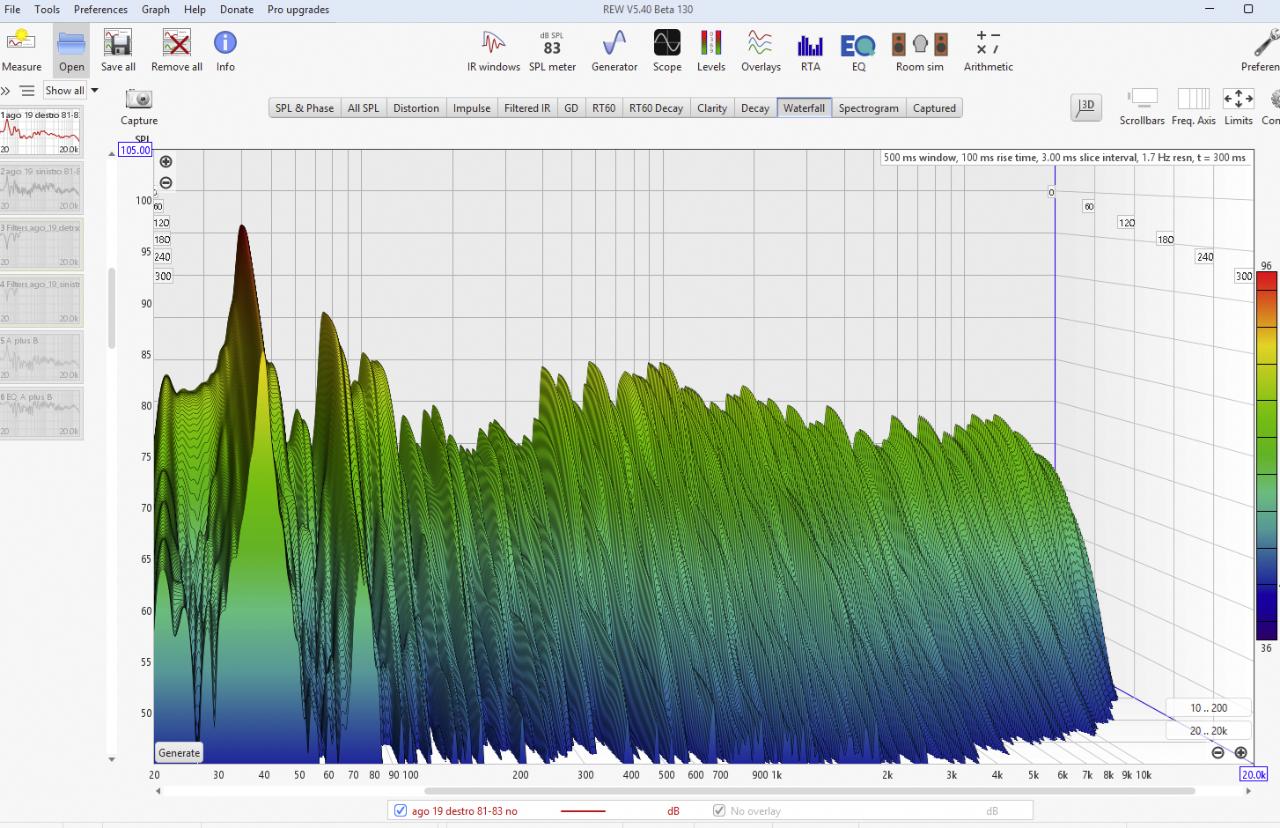This screenshot has height=828, width=1280.
Task: Toggle the No overlay checkbox
Action: coord(719,811)
